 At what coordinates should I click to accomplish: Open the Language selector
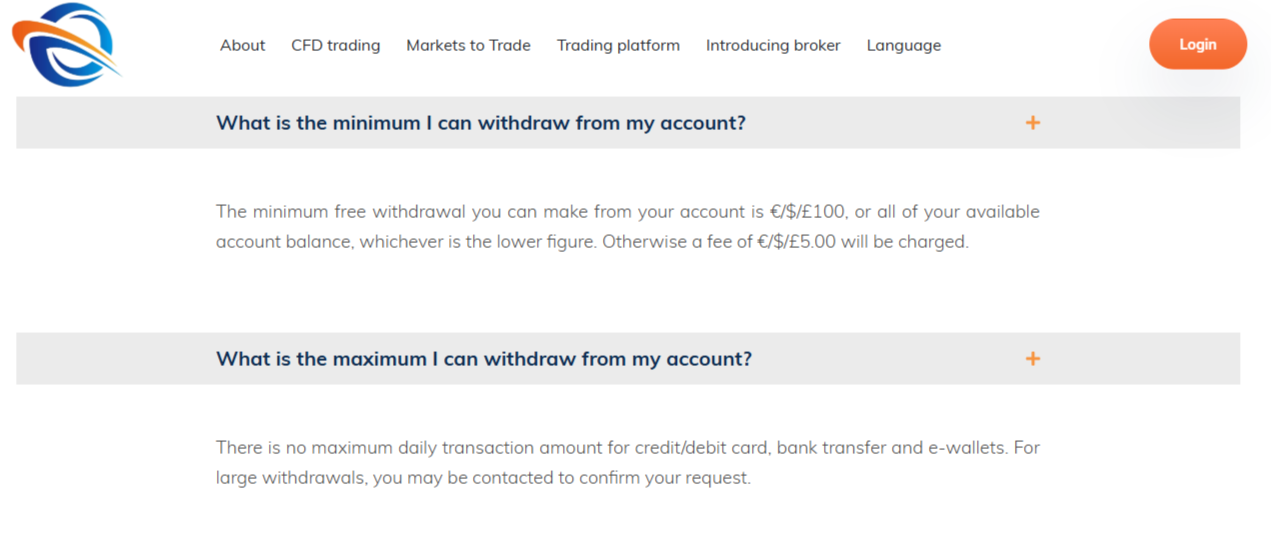click(903, 45)
